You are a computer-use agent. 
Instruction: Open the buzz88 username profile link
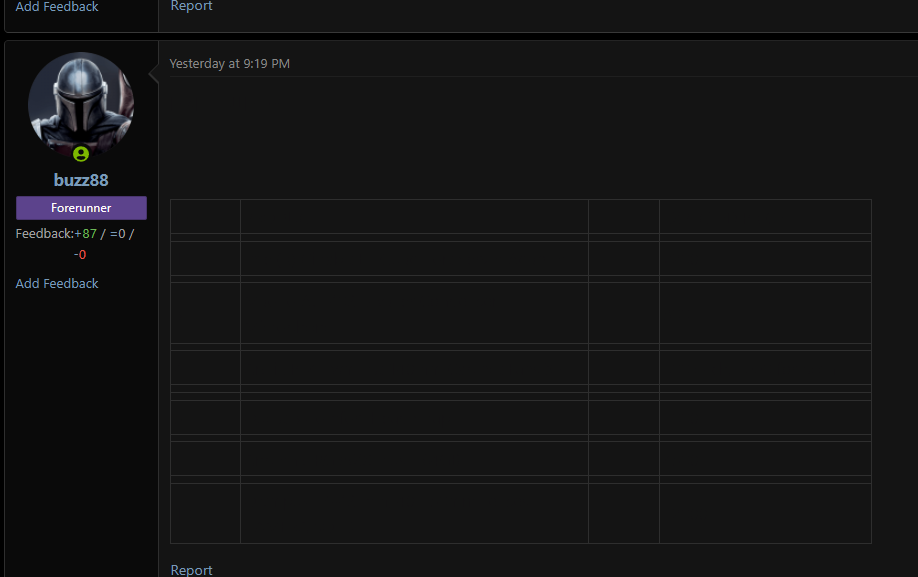coord(81,180)
